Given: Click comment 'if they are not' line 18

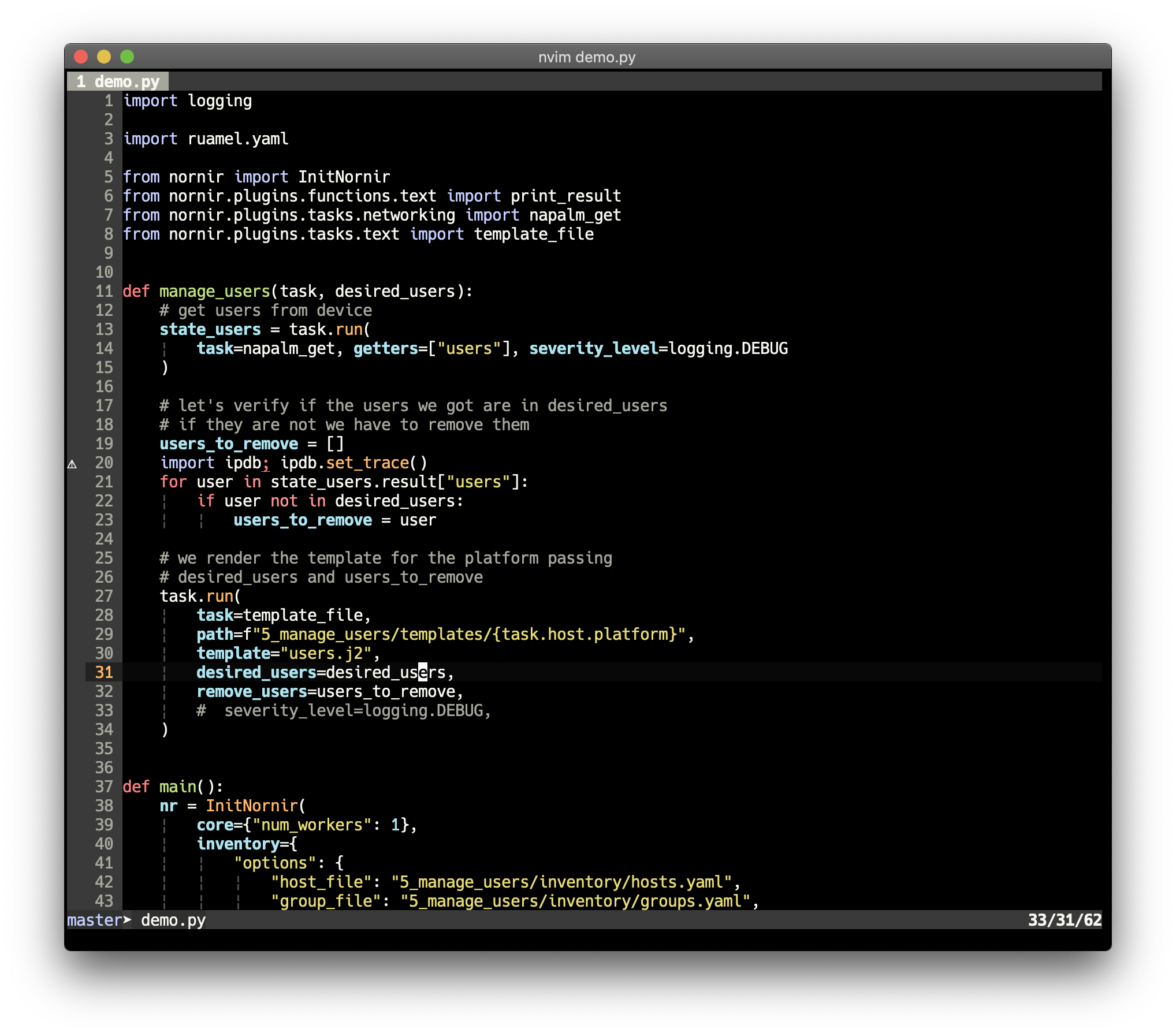Looking at the screenshot, I should point(344,425).
